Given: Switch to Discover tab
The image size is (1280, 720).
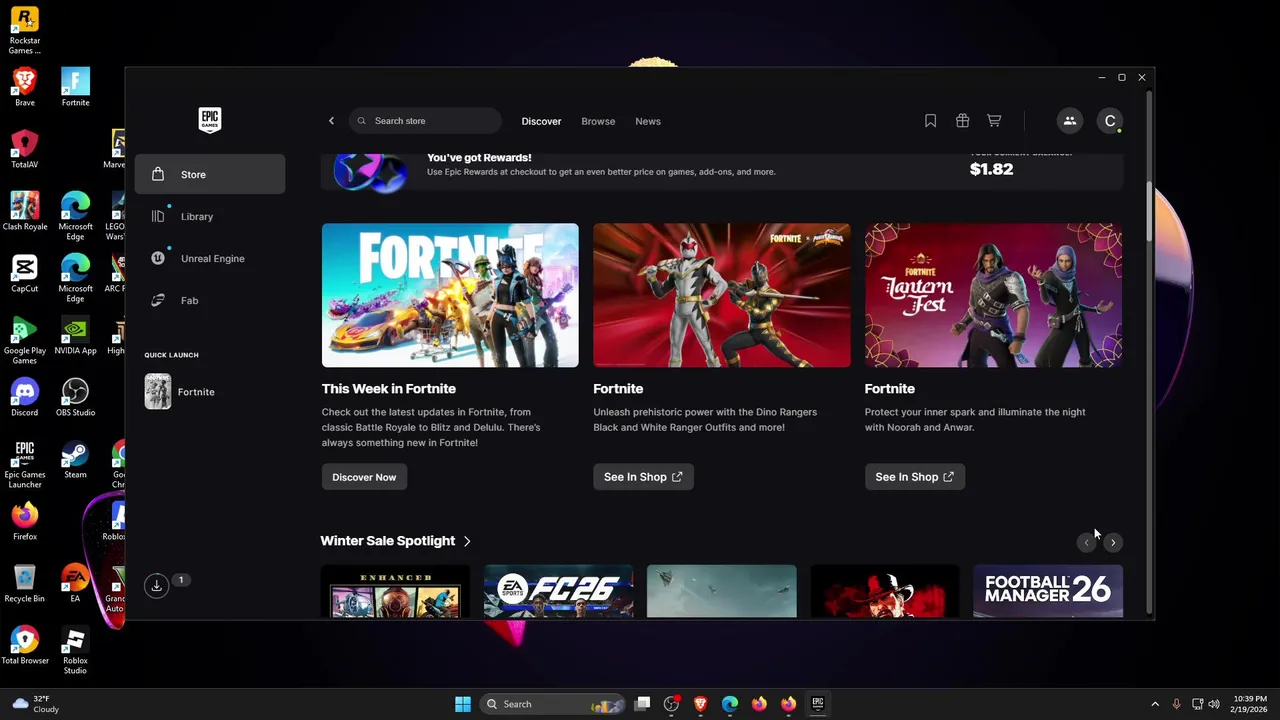Looking at the screenshot, I should (541, 121).
